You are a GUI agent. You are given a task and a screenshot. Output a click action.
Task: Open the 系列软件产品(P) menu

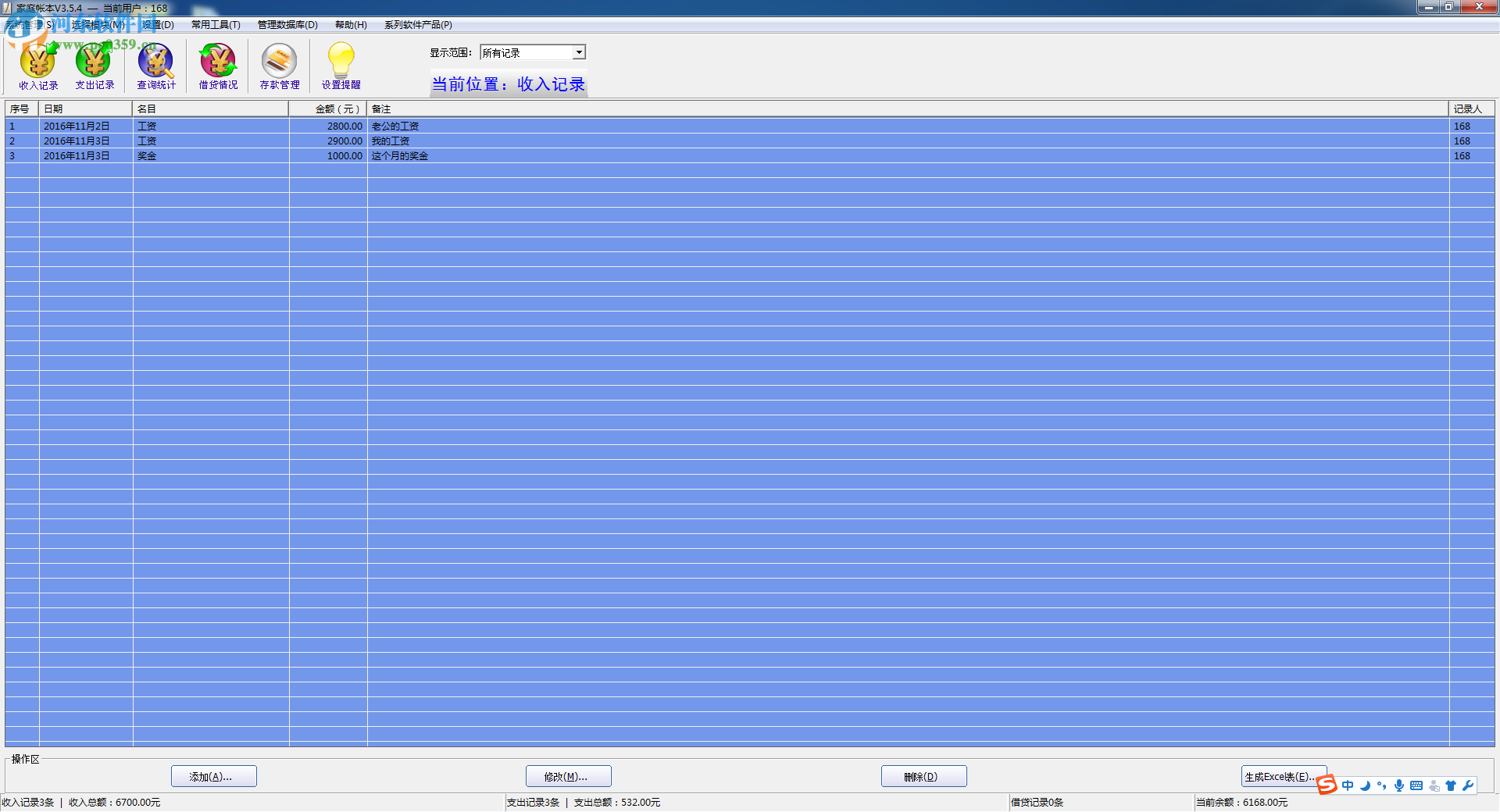tap(418, 25)
